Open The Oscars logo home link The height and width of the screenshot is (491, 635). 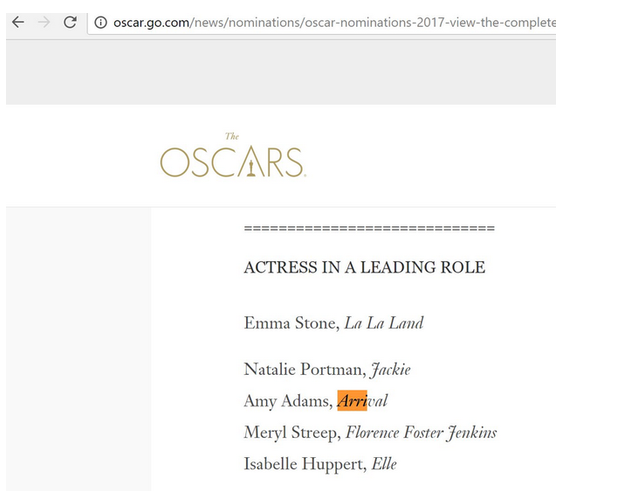(233, 155)
